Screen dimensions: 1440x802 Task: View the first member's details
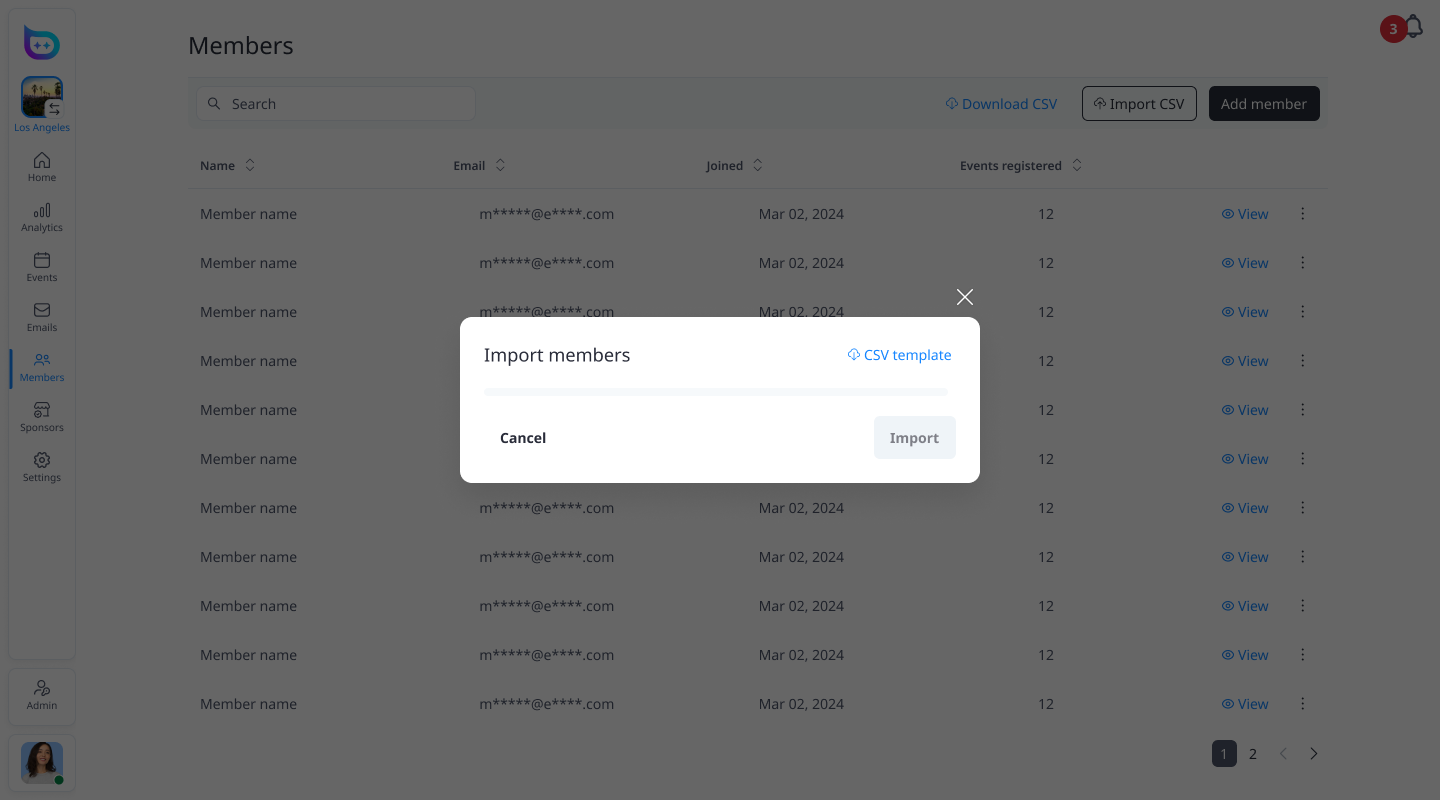pyautogui.click(x=1245, y=214)
